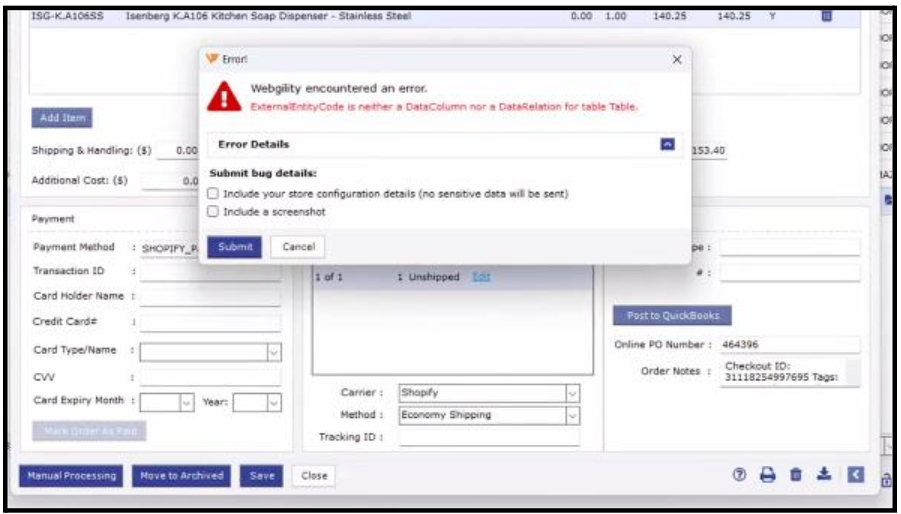The width and height of the screenshot is (901, 514).
Task: Save the order
Action: click(261, 476)
